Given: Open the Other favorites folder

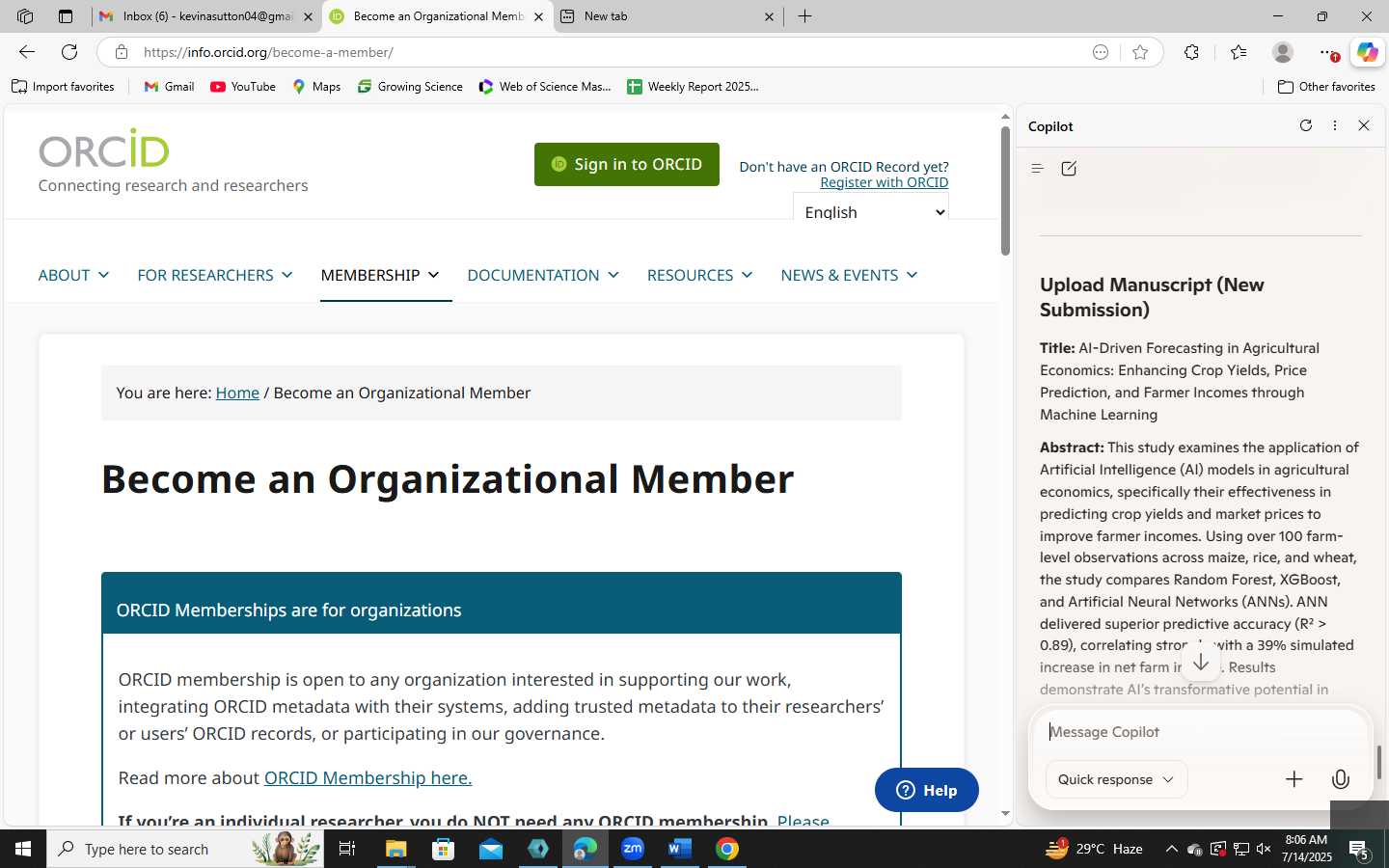Looking at the screenshot, I should [x=1326, y=87].
